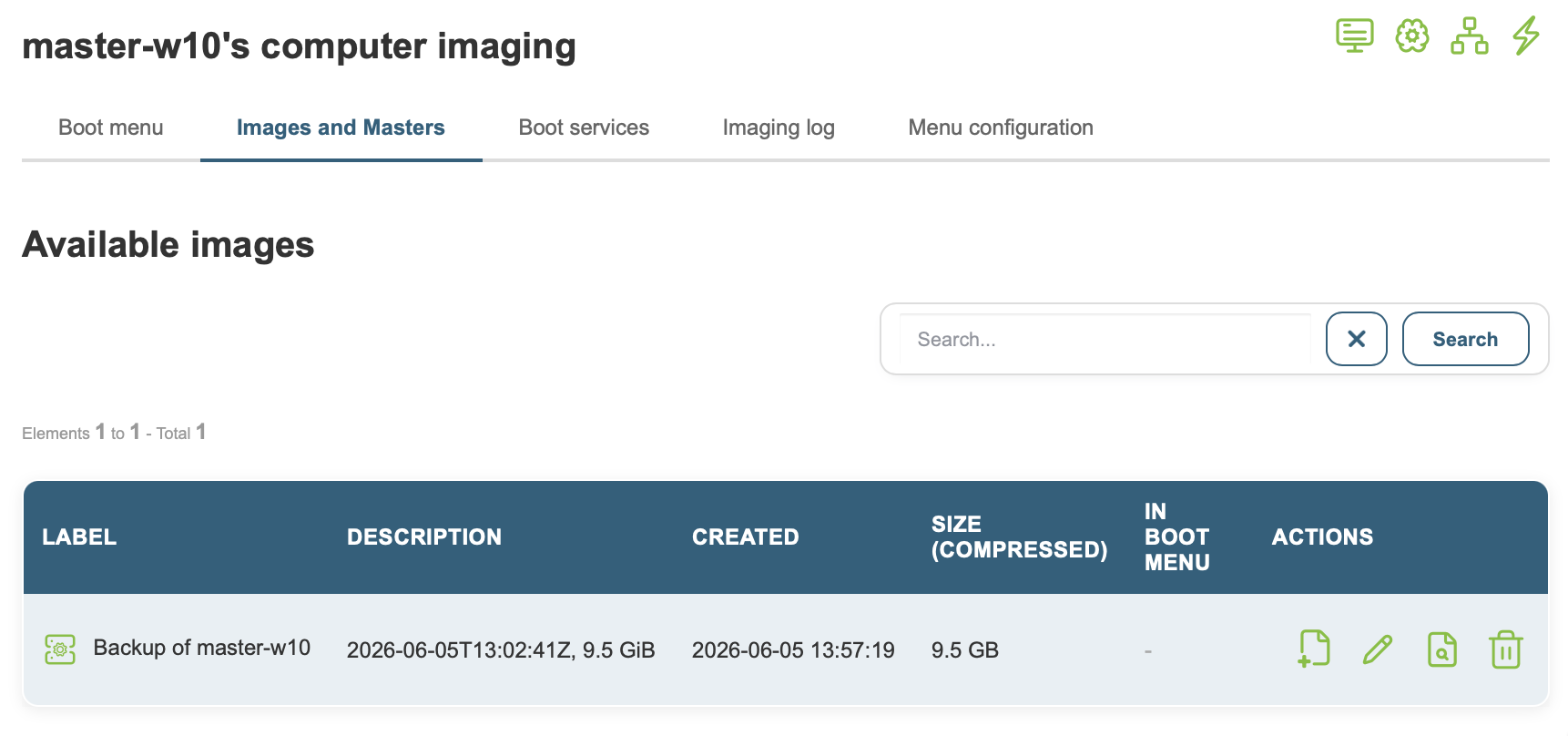Click the IN BOOT MENU column header

coord(1176,537)
